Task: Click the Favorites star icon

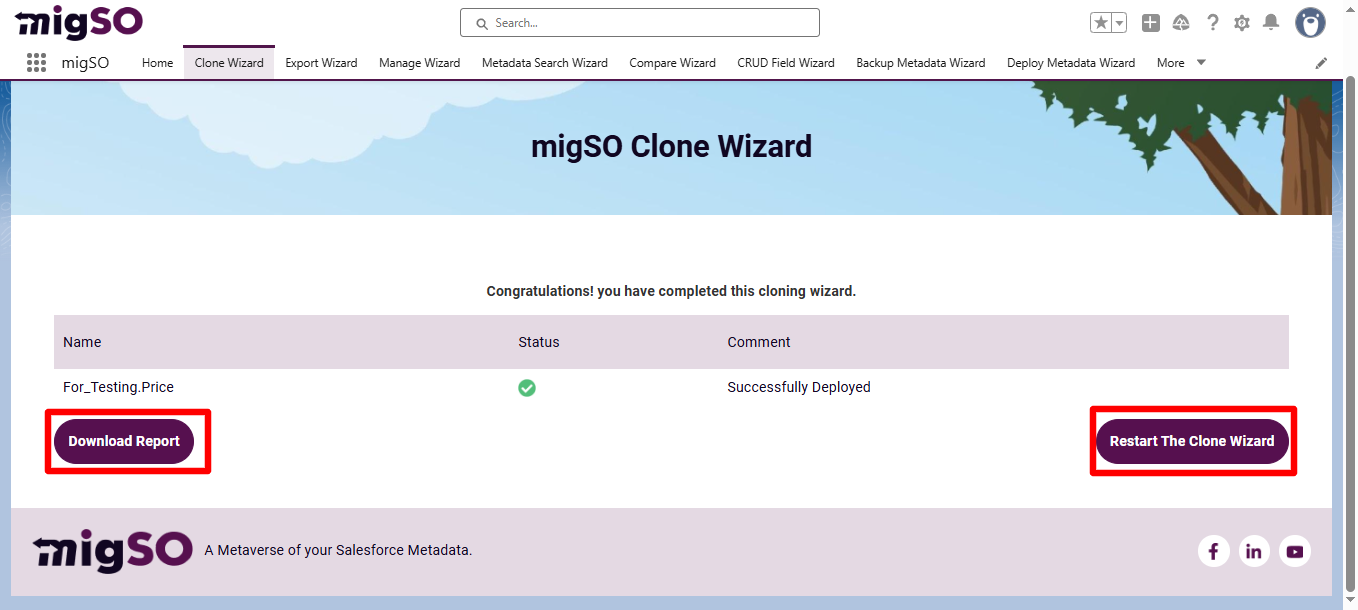Action: (1100, 23)
